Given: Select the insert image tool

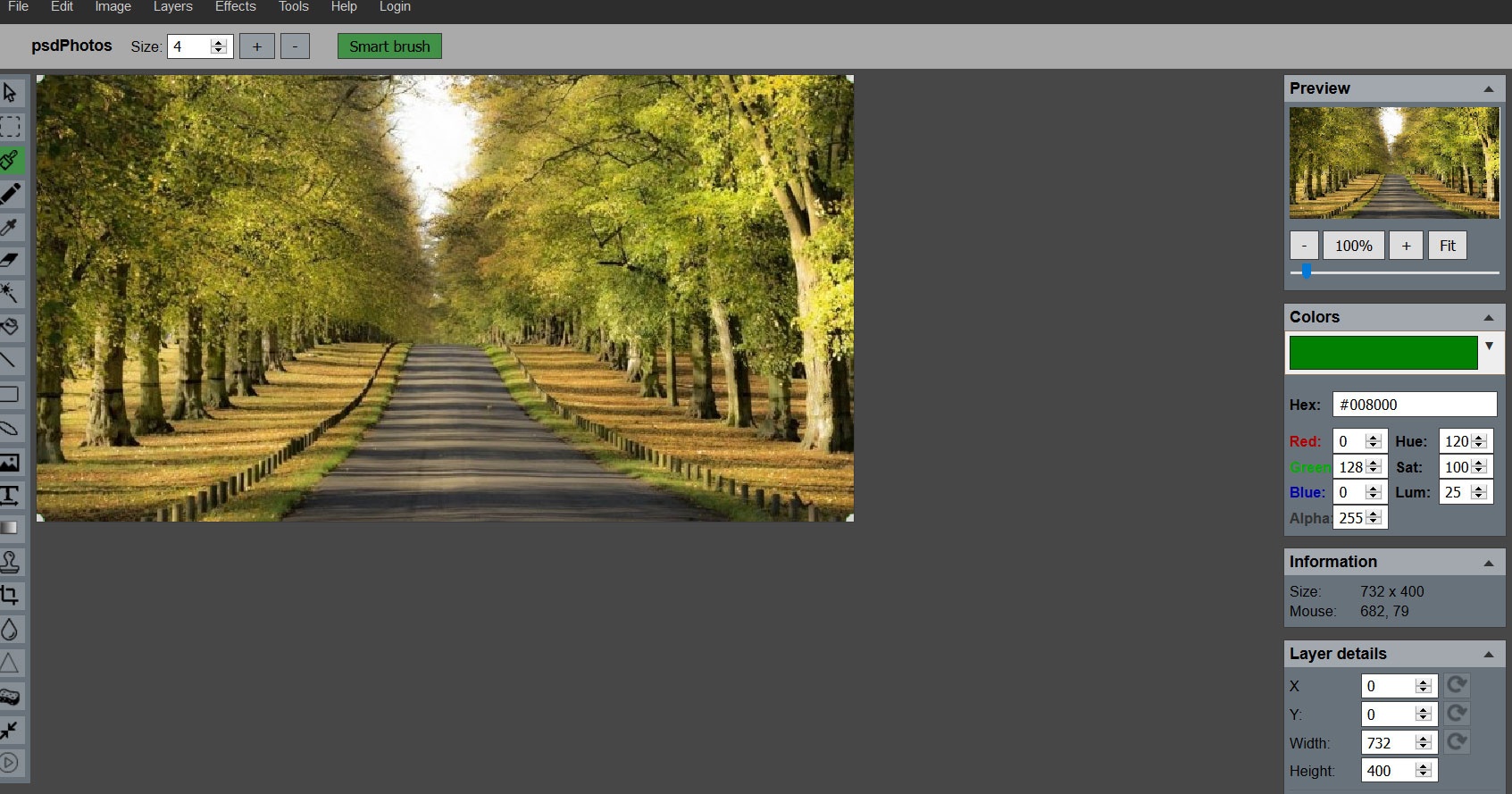Looking at the screenshot, I should pos(11,462).
